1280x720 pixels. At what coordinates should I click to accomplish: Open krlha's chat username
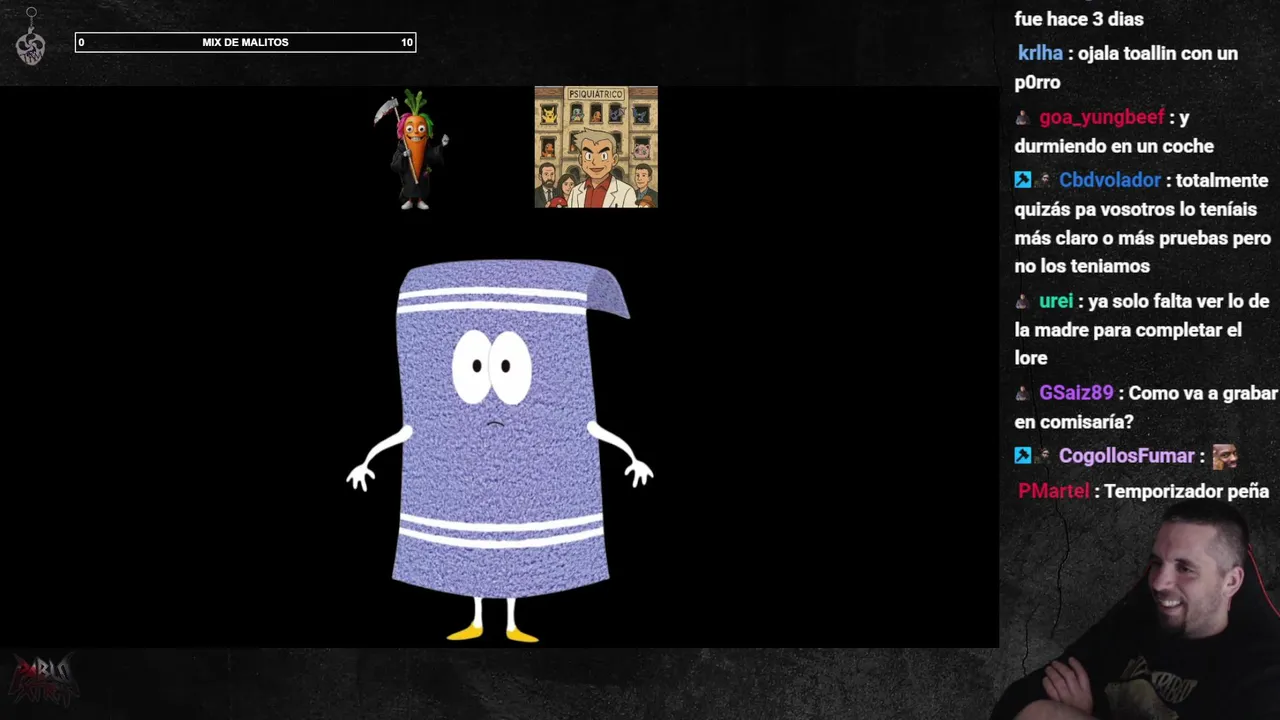point(1040,54)
